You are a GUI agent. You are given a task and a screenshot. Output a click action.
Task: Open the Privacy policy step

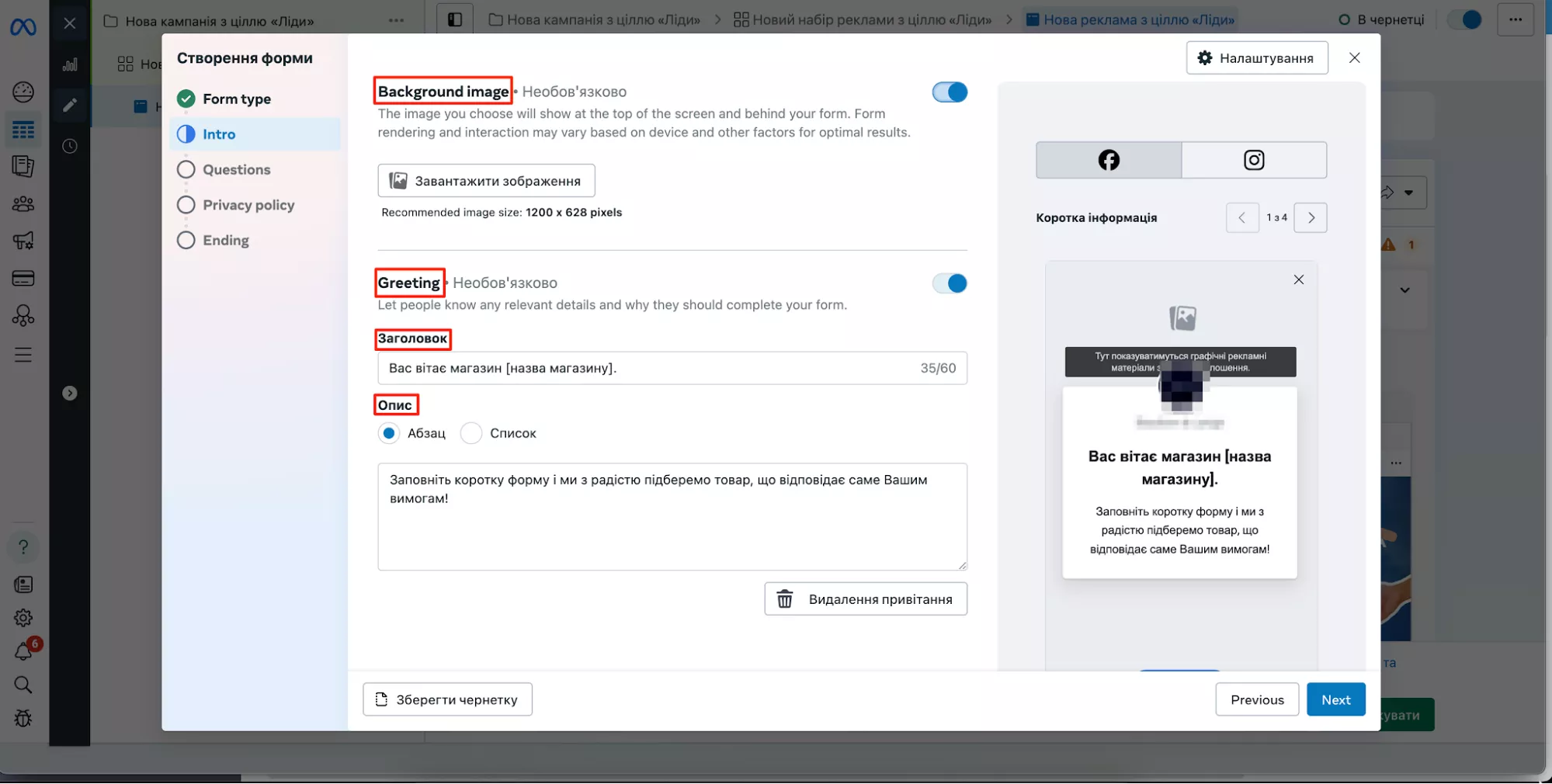click(248, 205)
